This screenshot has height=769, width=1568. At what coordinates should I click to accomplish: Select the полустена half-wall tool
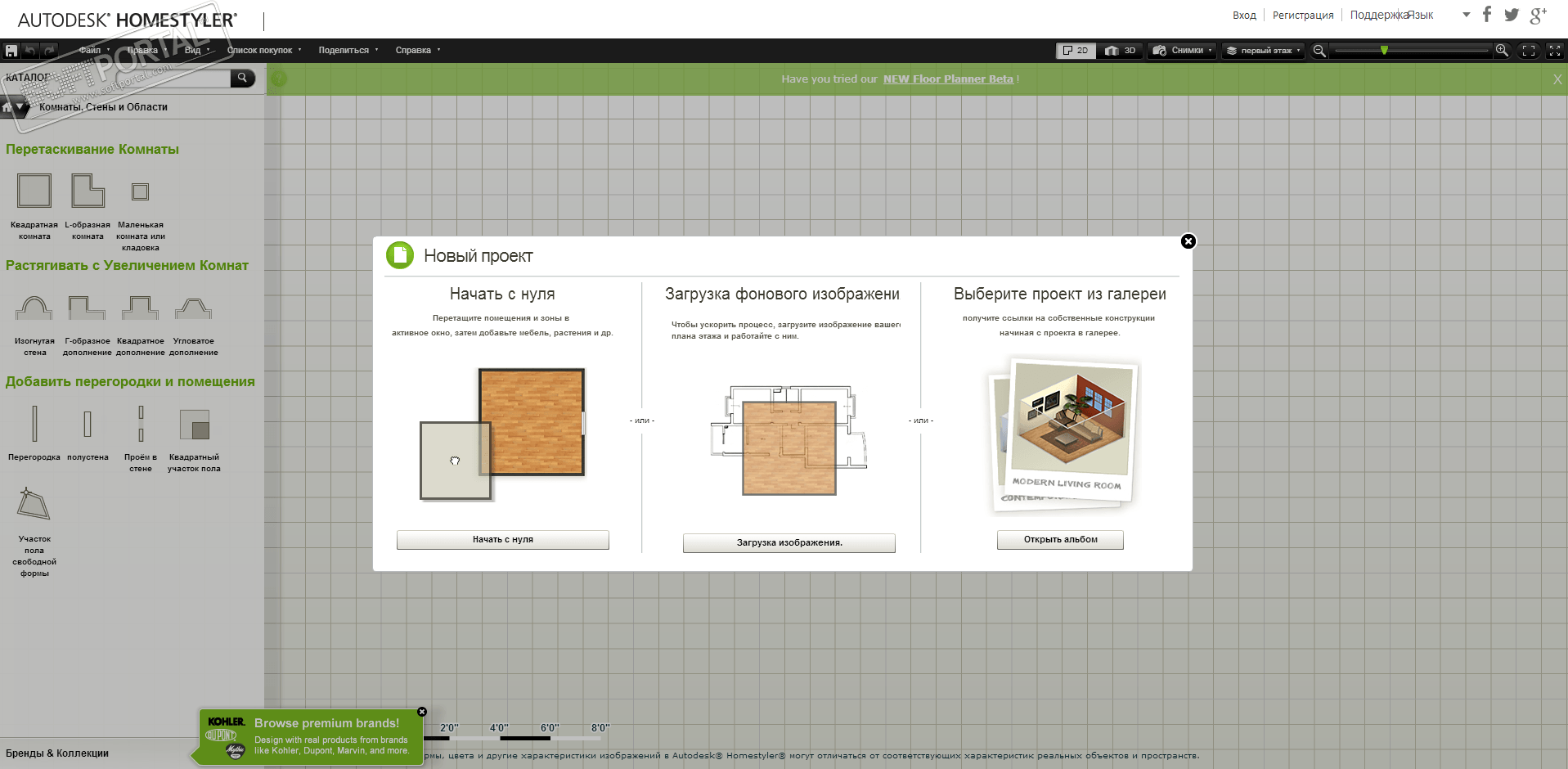(x=88, y=423)
